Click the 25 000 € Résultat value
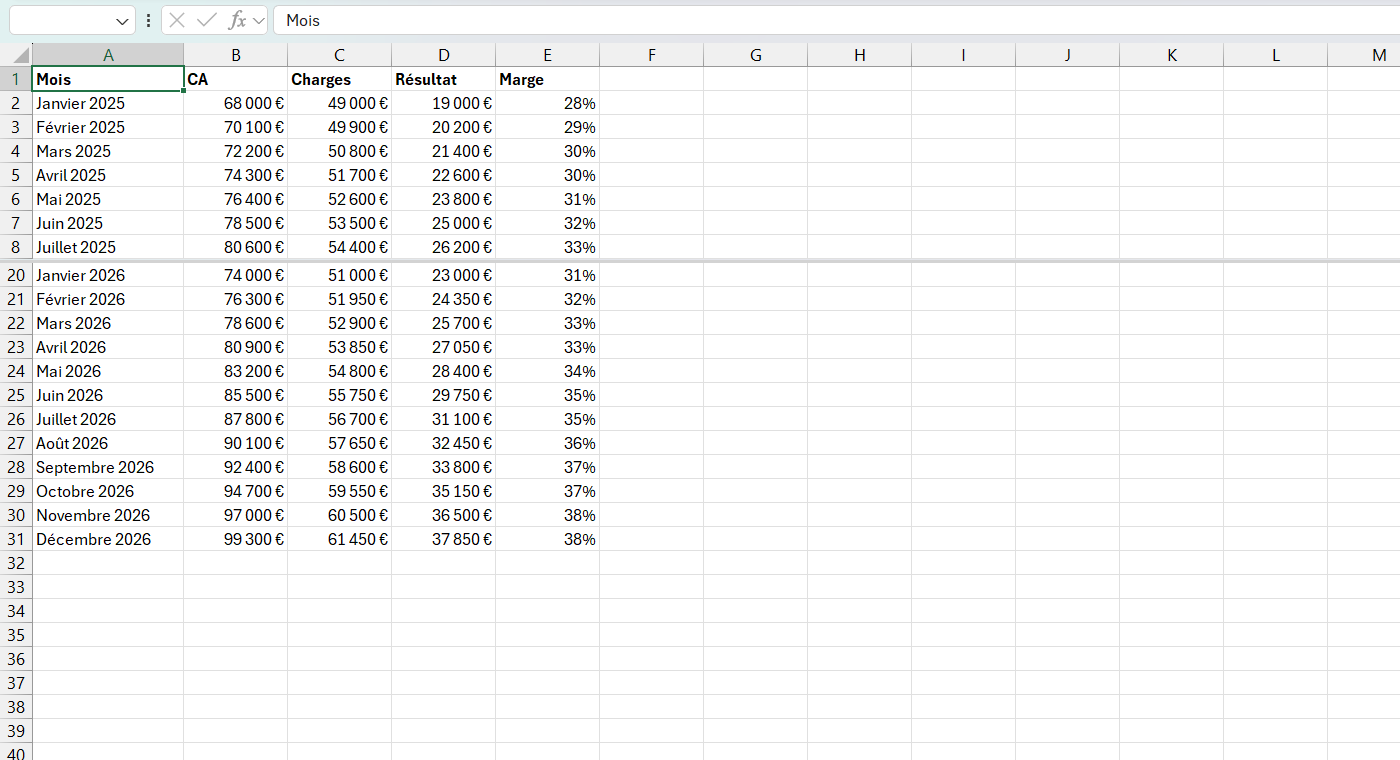The width and height of the screenshot is (1400, 760). (x=444, y=223)
